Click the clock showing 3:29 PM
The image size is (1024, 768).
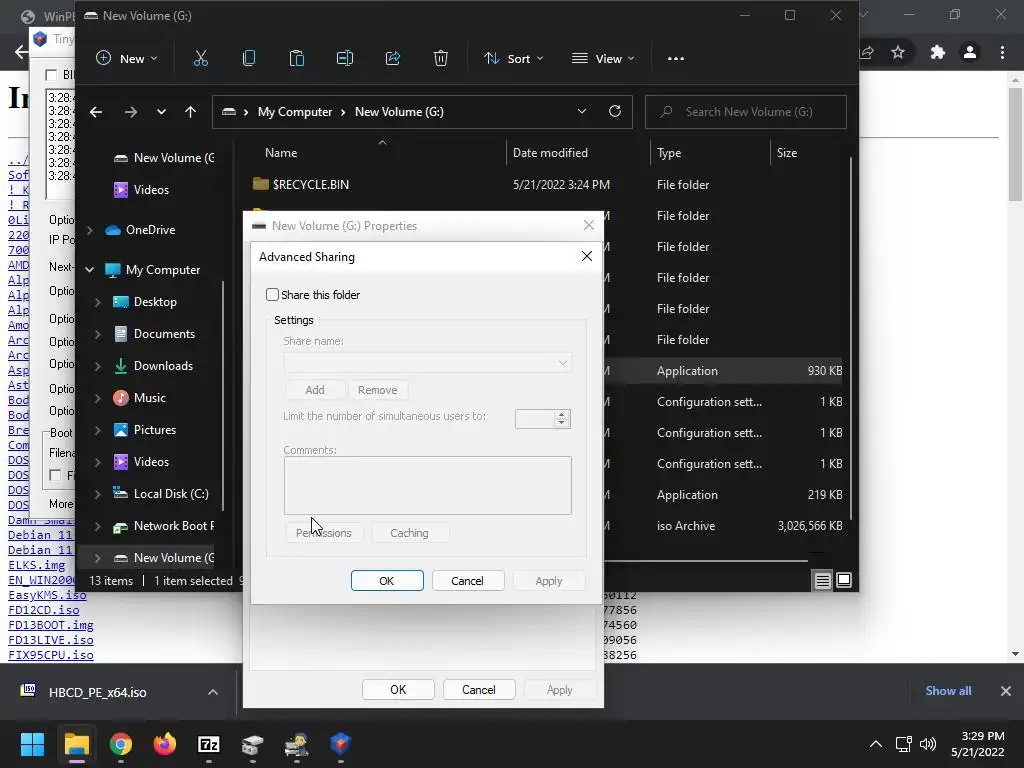tap(982, 736)
